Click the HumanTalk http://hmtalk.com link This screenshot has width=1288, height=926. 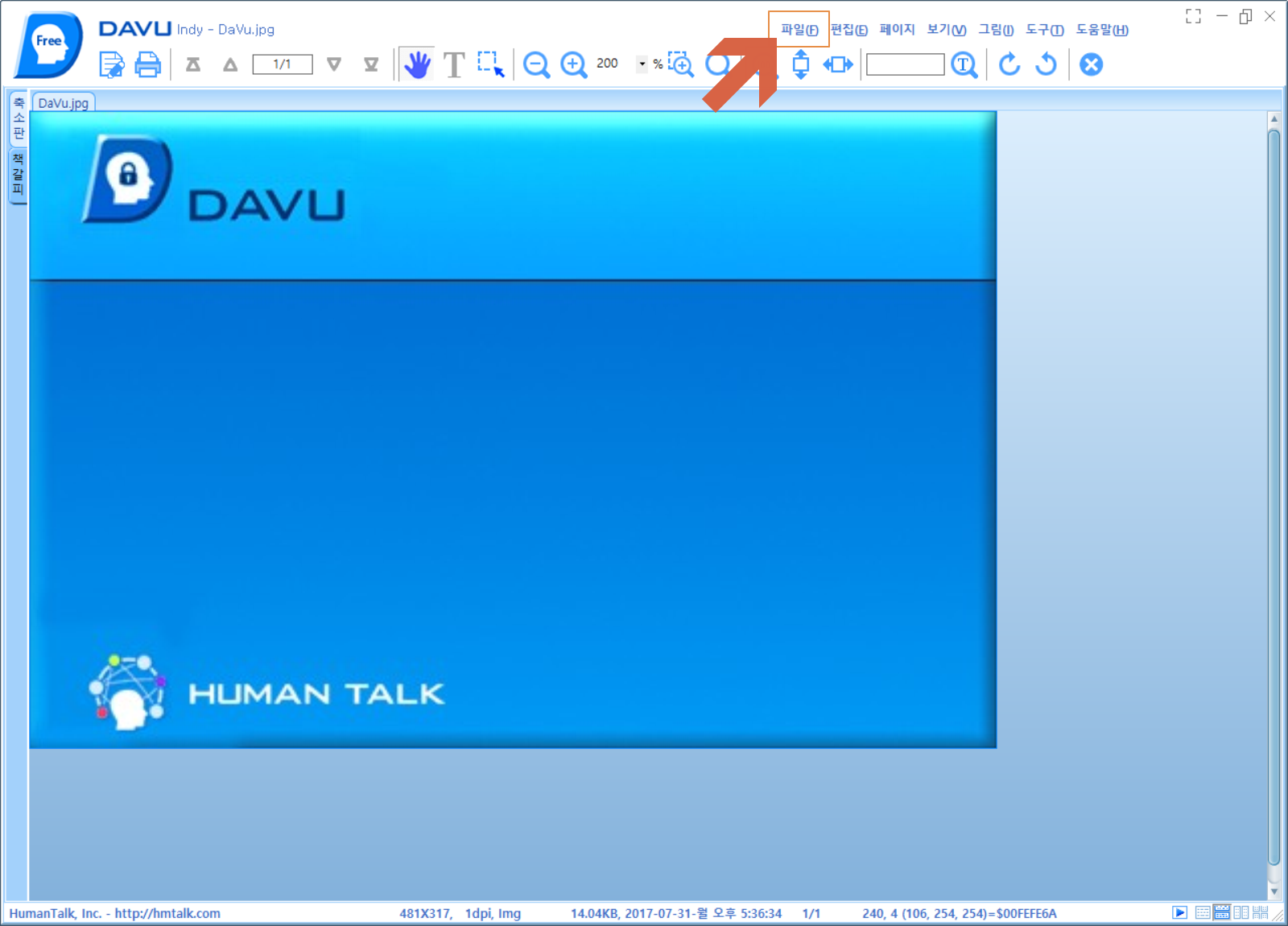114,913
